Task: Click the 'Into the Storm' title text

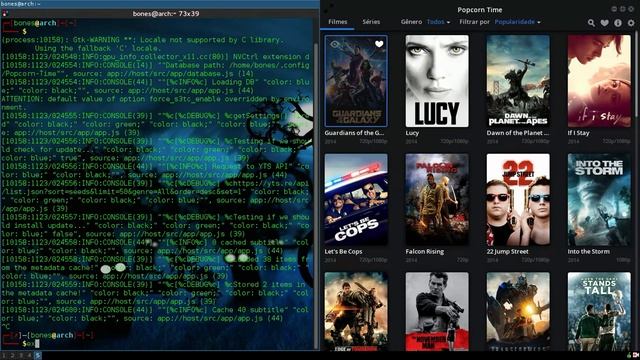Action: 589,252
